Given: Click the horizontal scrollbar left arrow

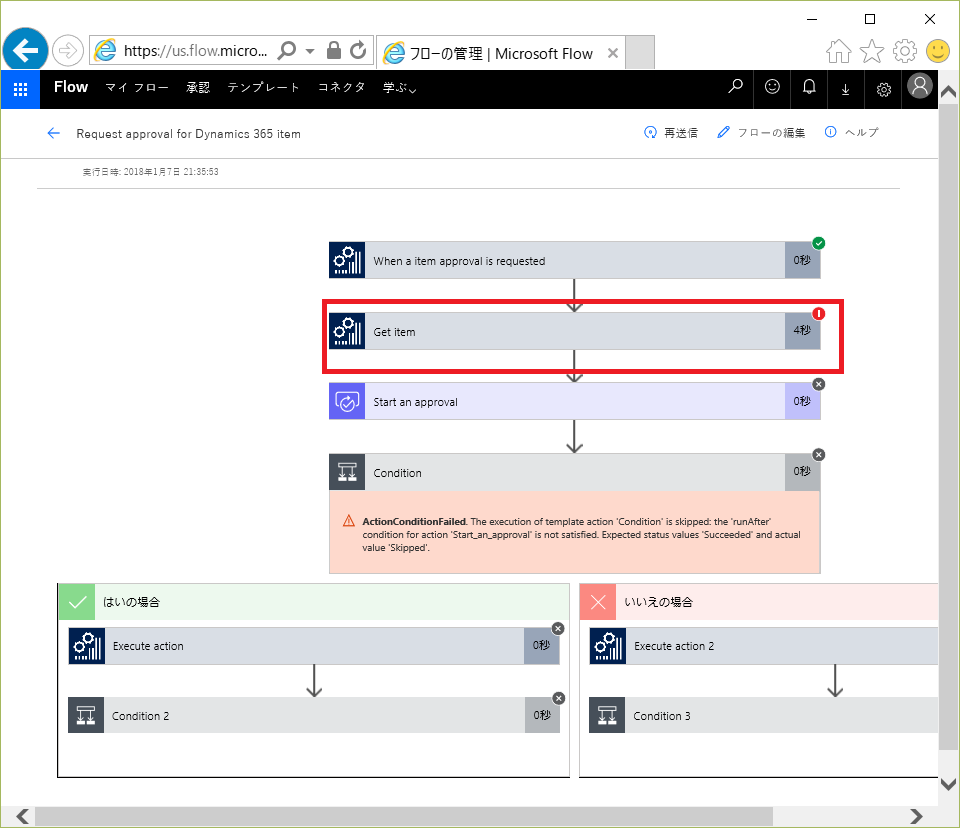Looking at the screenshot, I should 23,816.
